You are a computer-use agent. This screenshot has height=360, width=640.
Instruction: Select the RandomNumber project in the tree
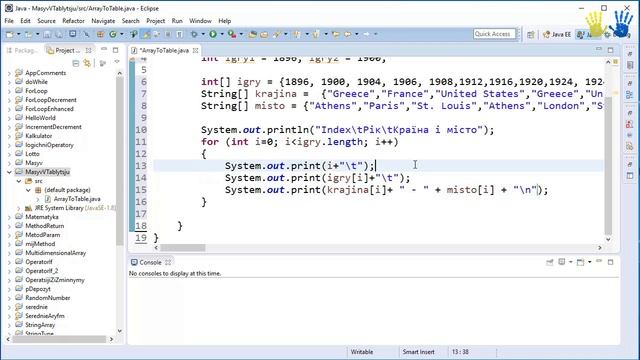point(47,298)
